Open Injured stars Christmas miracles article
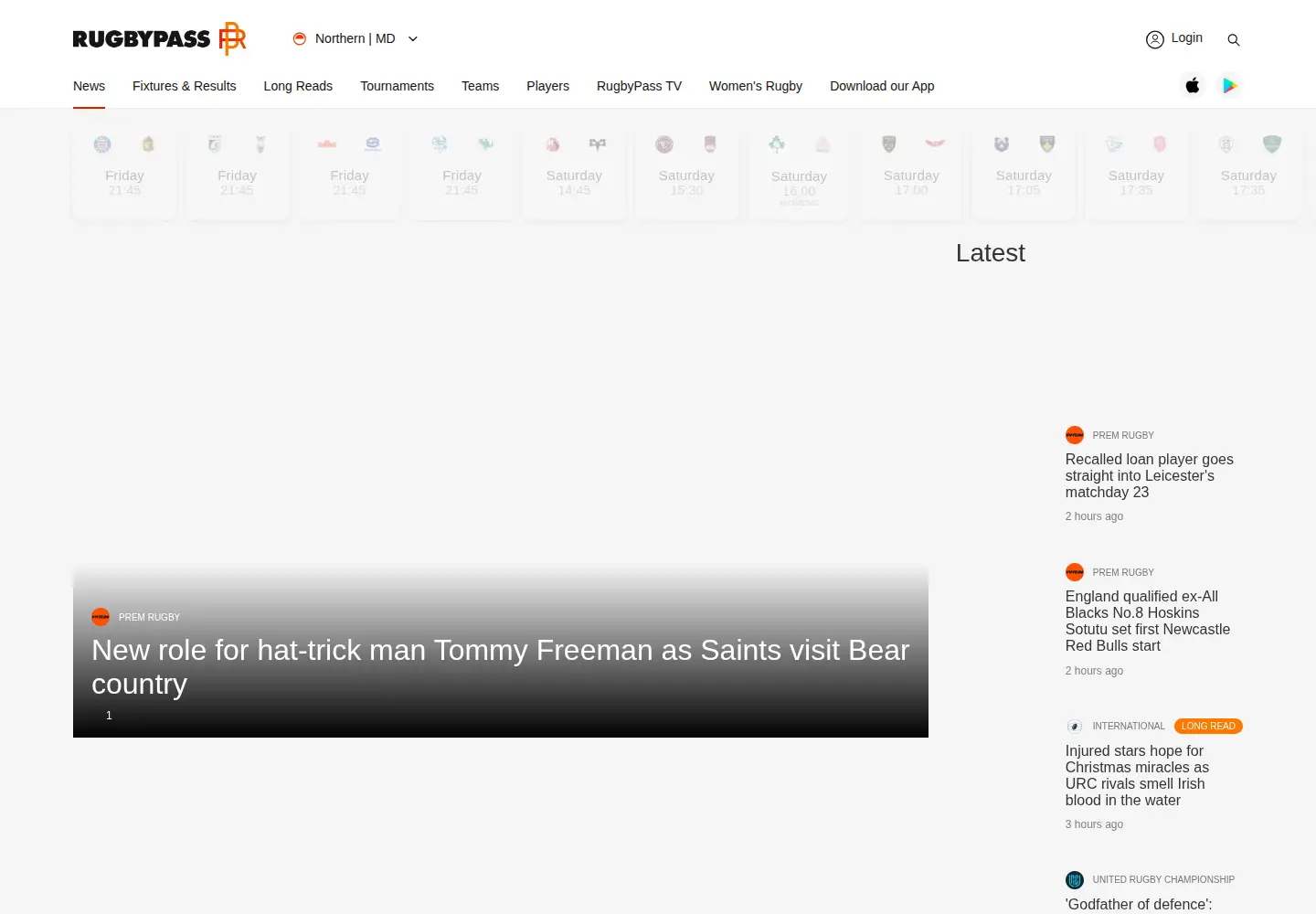The image size is (1316, 914). coord(1137,775)
